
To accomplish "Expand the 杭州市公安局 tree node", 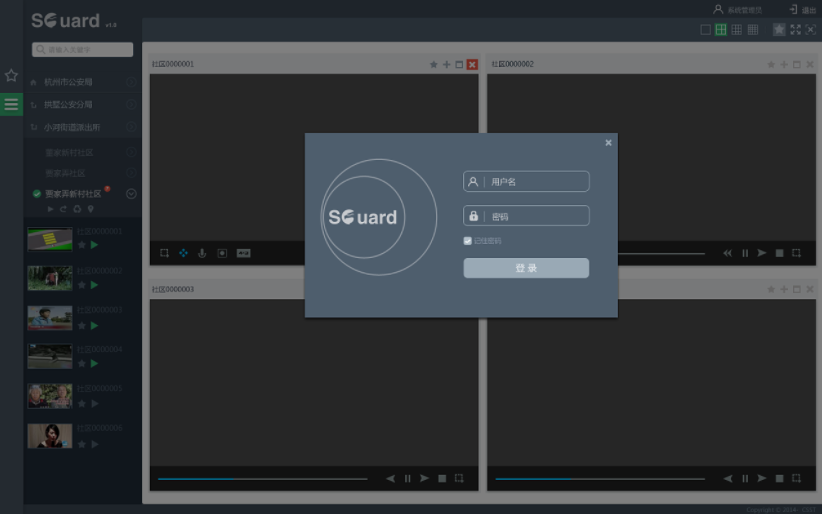I will pyautogui.click(x=131, y=81).
